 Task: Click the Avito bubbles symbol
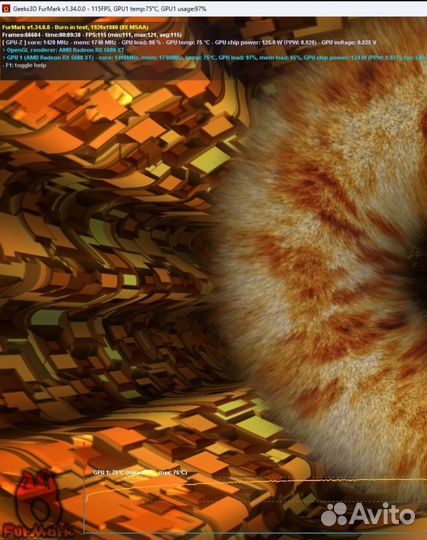pos(334,514)
